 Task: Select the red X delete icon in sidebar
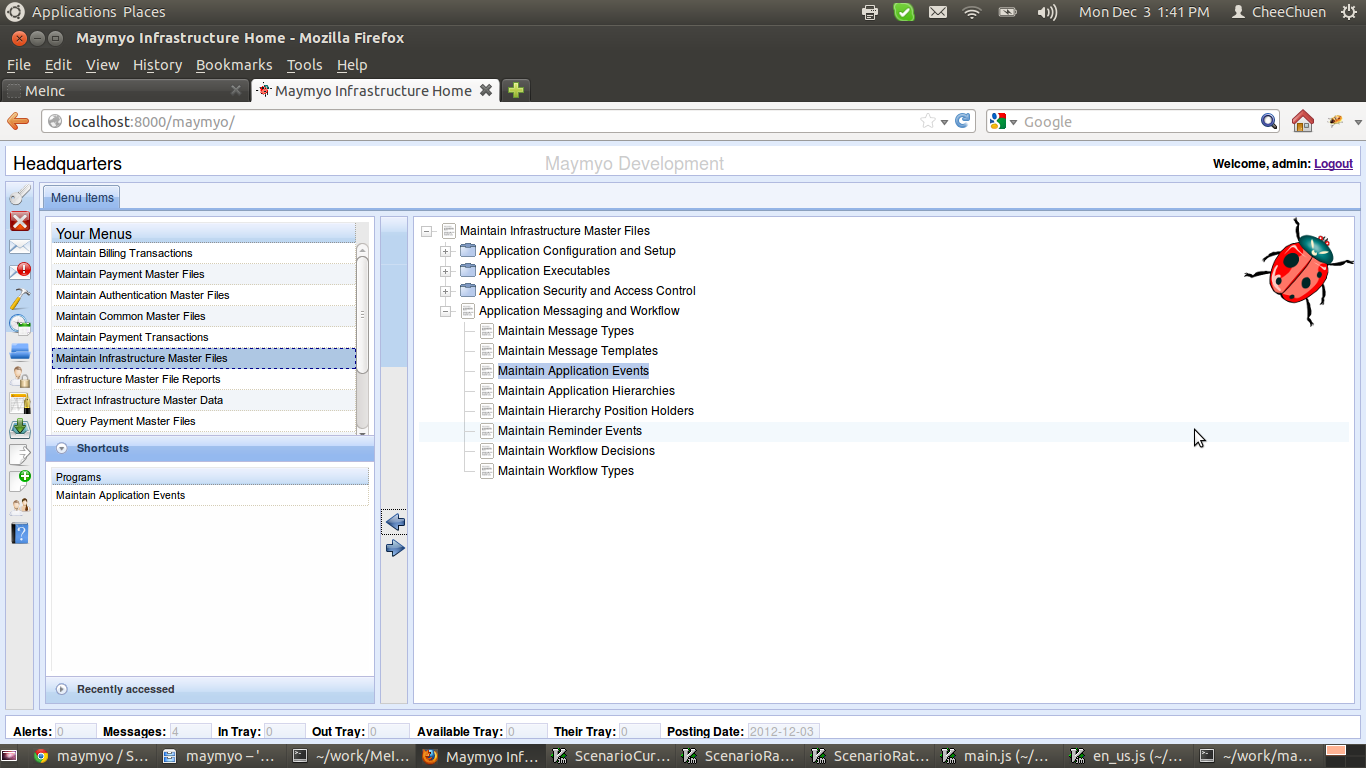click(x=19, y=221)
